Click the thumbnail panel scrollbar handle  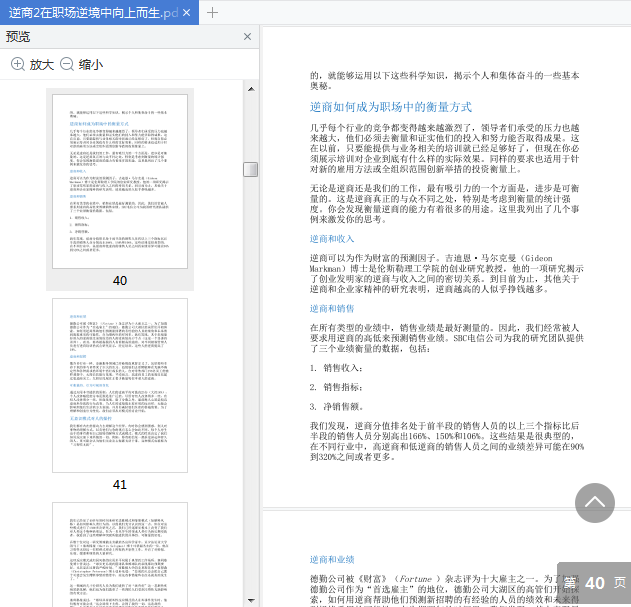pyautogui.click(x=250, y=169)
